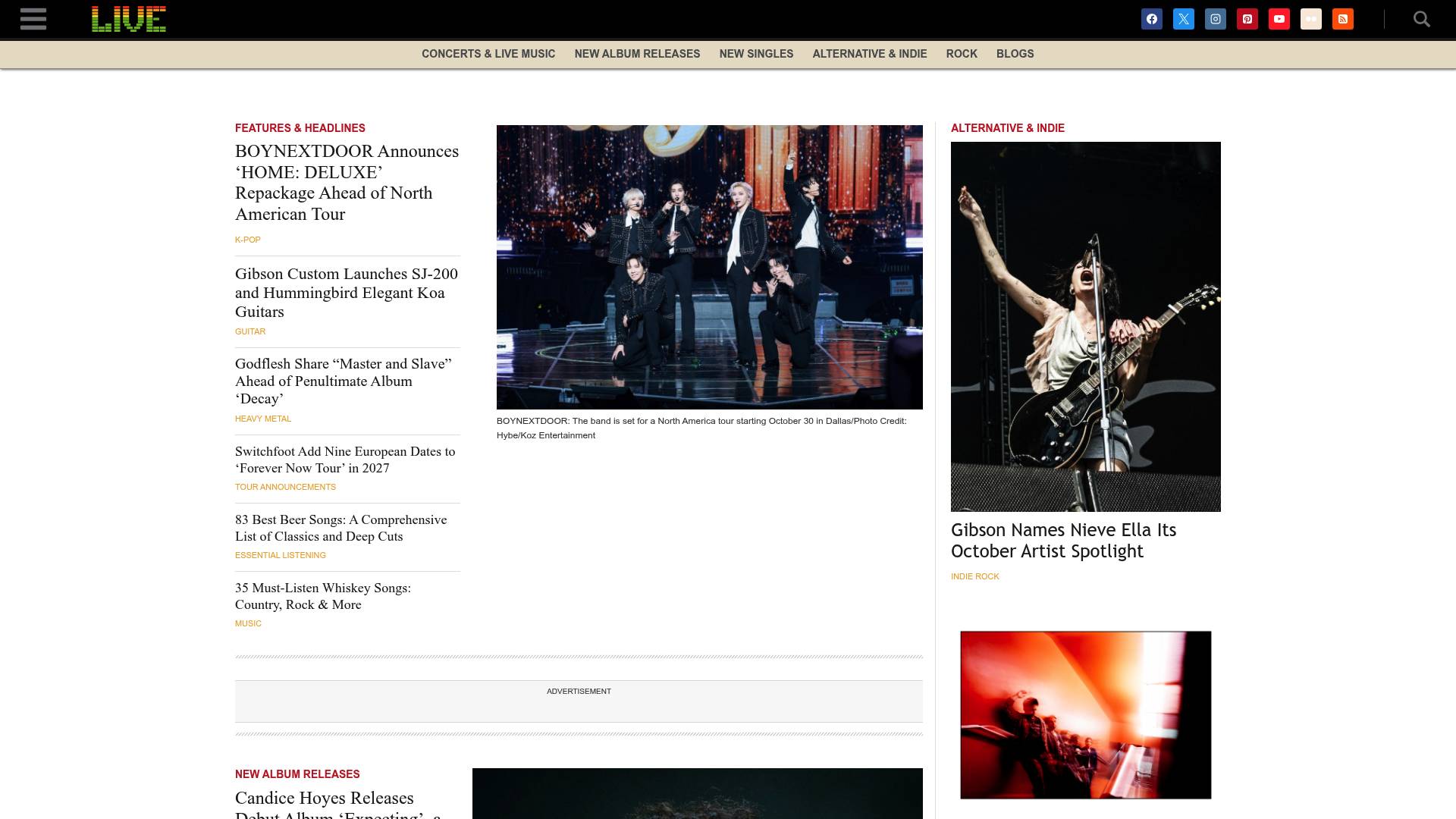Open Alternative & Indie nav bar item
This screenshot has height=819, width=1456.
870,54
